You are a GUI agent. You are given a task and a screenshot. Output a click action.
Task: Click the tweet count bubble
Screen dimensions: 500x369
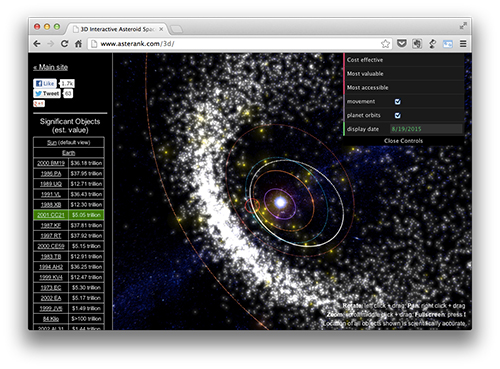pos(68,94)
